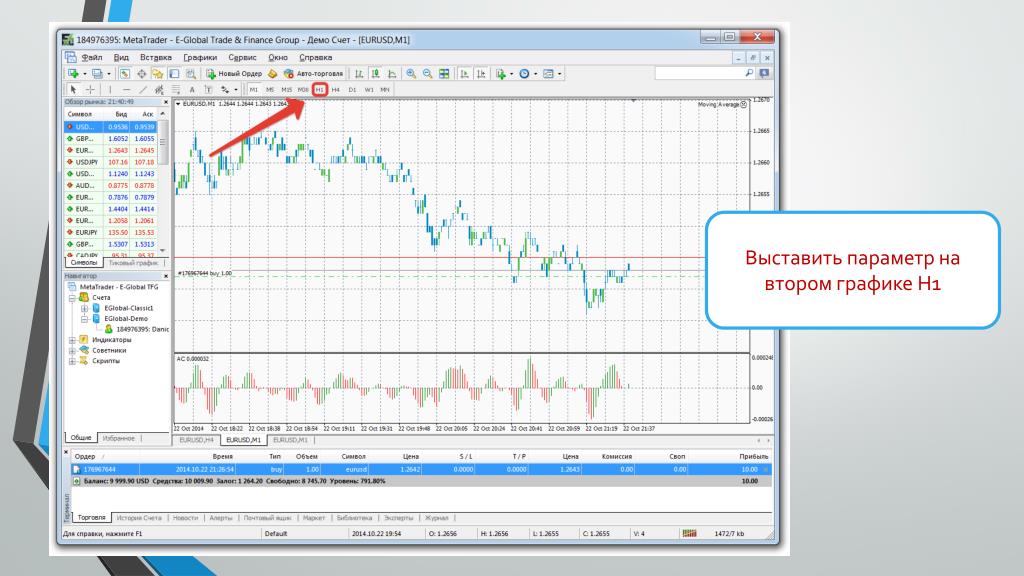The height and width of the screenshot is (576, 1024).
Task: Expand the EGlobal-Classic1 account node
Action: tap(84, 308)
